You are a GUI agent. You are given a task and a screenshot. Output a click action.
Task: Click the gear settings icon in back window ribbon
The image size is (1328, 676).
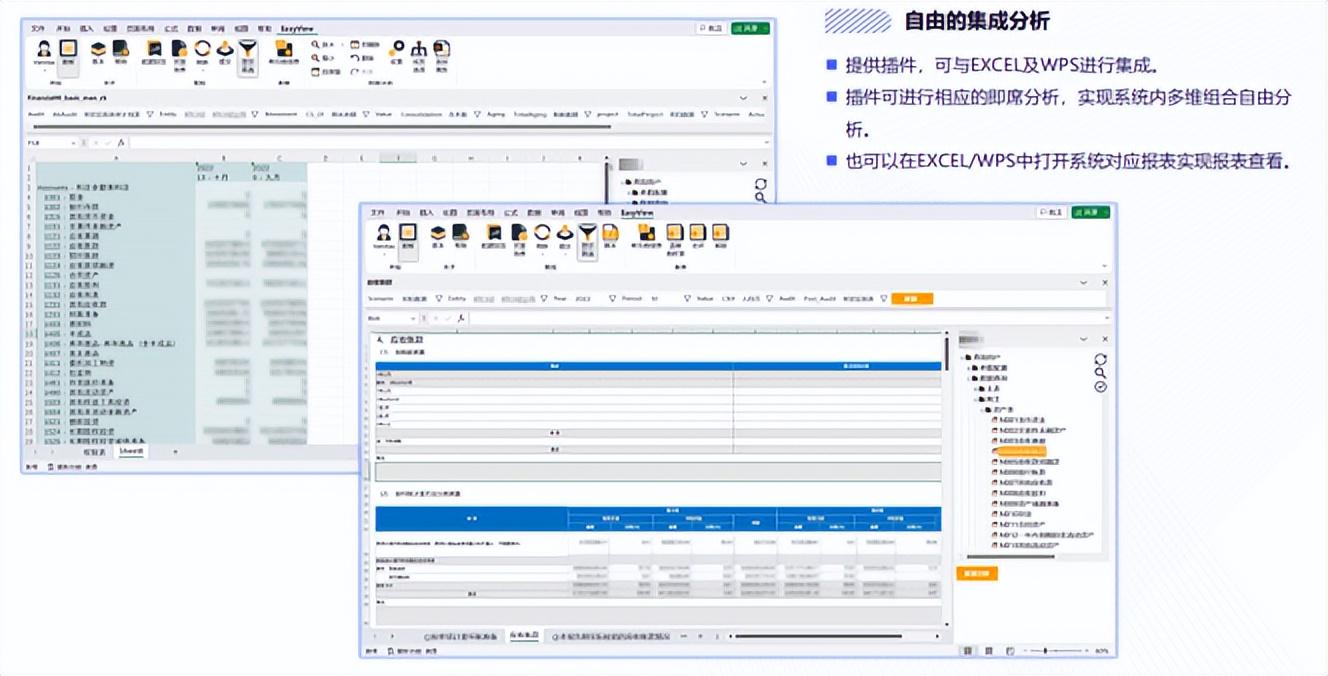pyautogui.click(x=397, y=50)
